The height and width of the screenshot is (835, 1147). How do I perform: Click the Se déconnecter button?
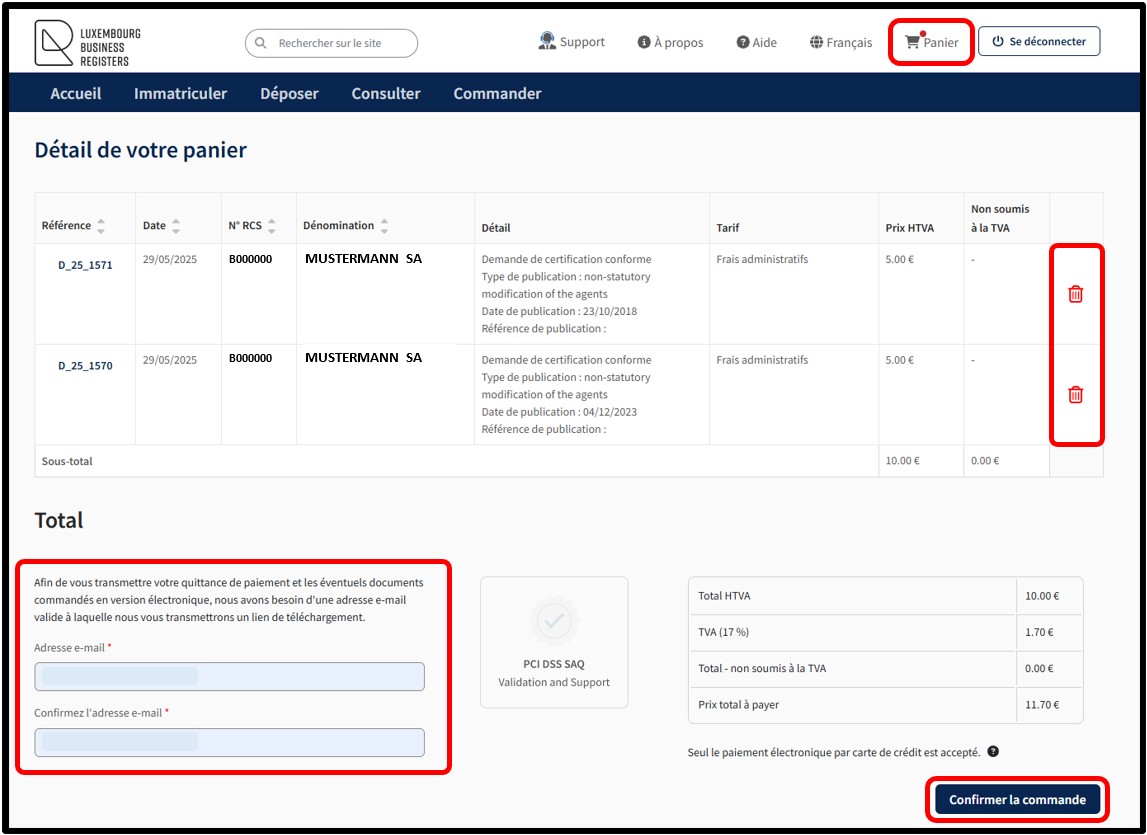(1038, 42)
